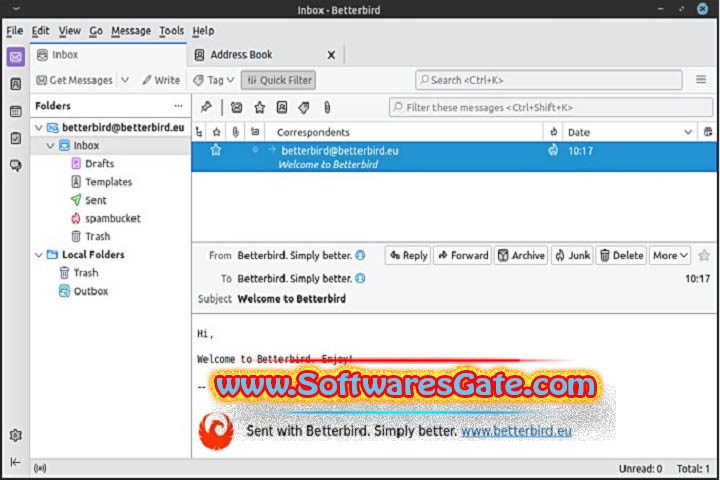720x480 pixels.
Task: Archive the open message
Action: [521, 255]
